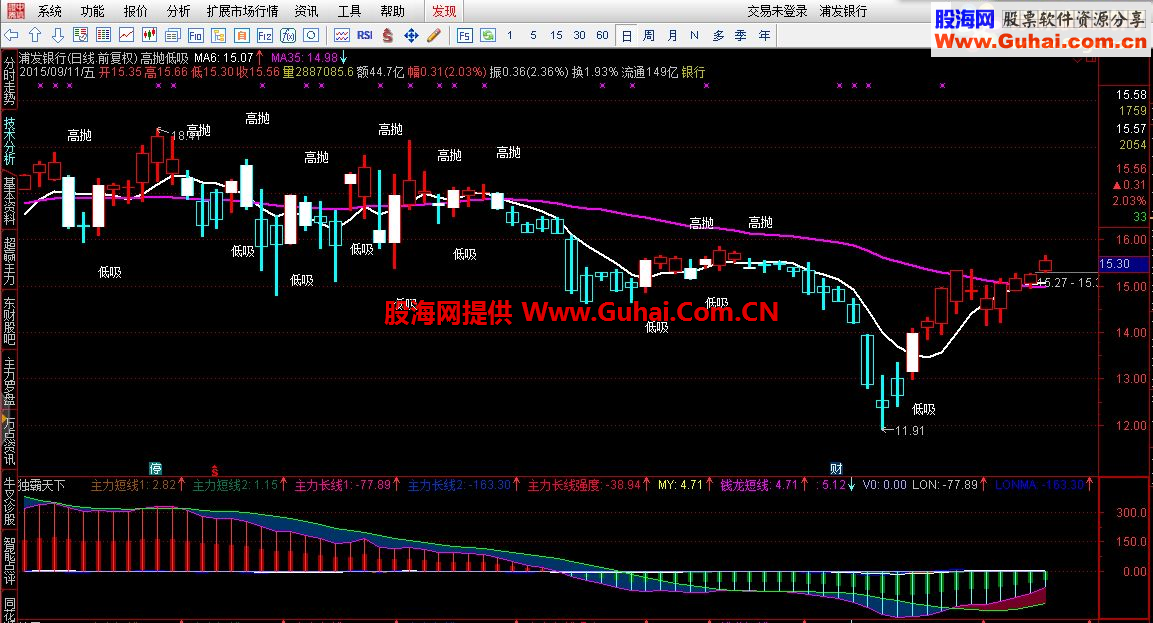This screenshot has width=1153, height=623.
Task: Open 牛叉诊股 sidebar tab
Action: (9, 502)
